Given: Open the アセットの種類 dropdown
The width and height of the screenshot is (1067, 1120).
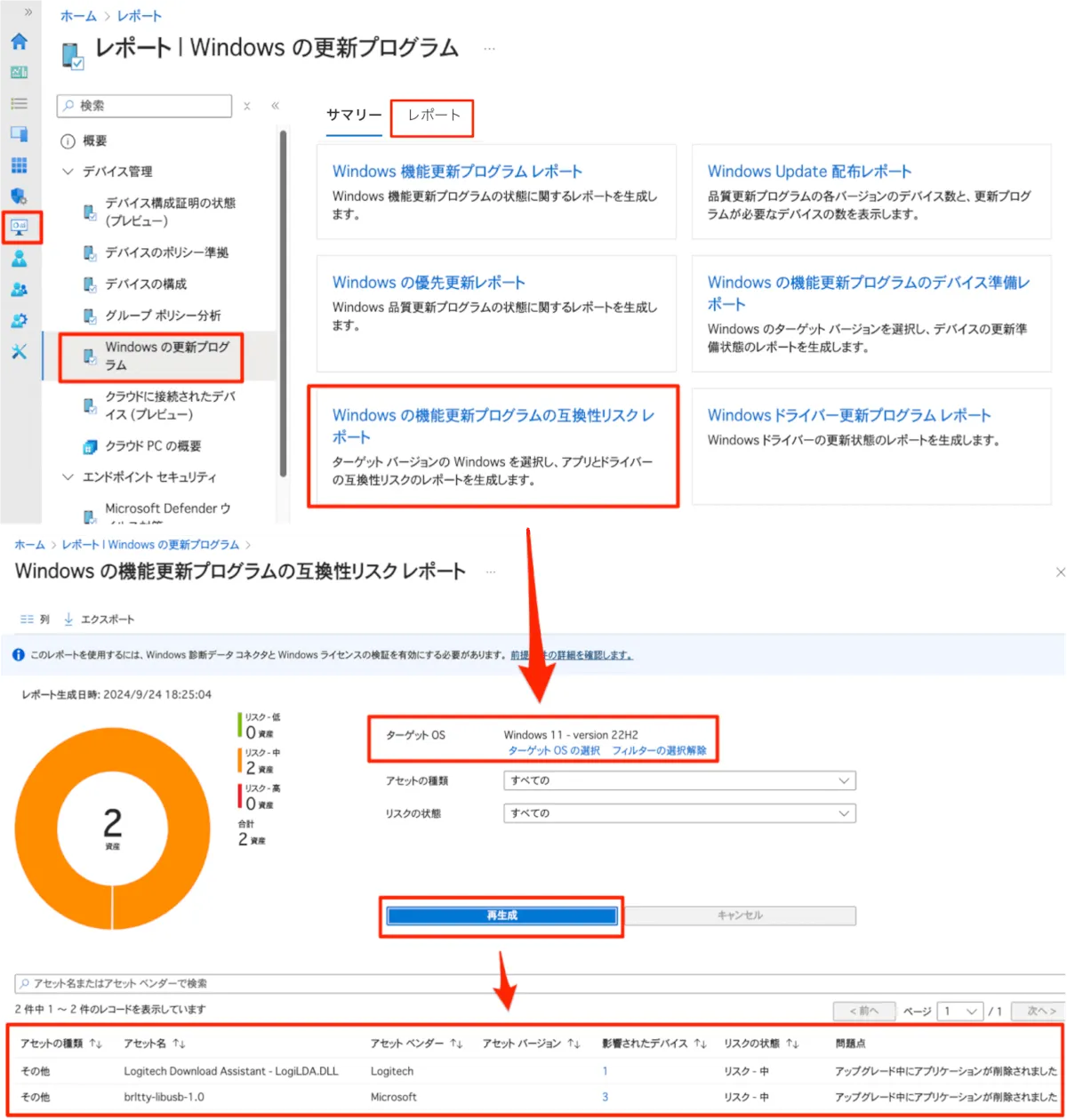Looking at the screenshot, I should tap(679, 780).
